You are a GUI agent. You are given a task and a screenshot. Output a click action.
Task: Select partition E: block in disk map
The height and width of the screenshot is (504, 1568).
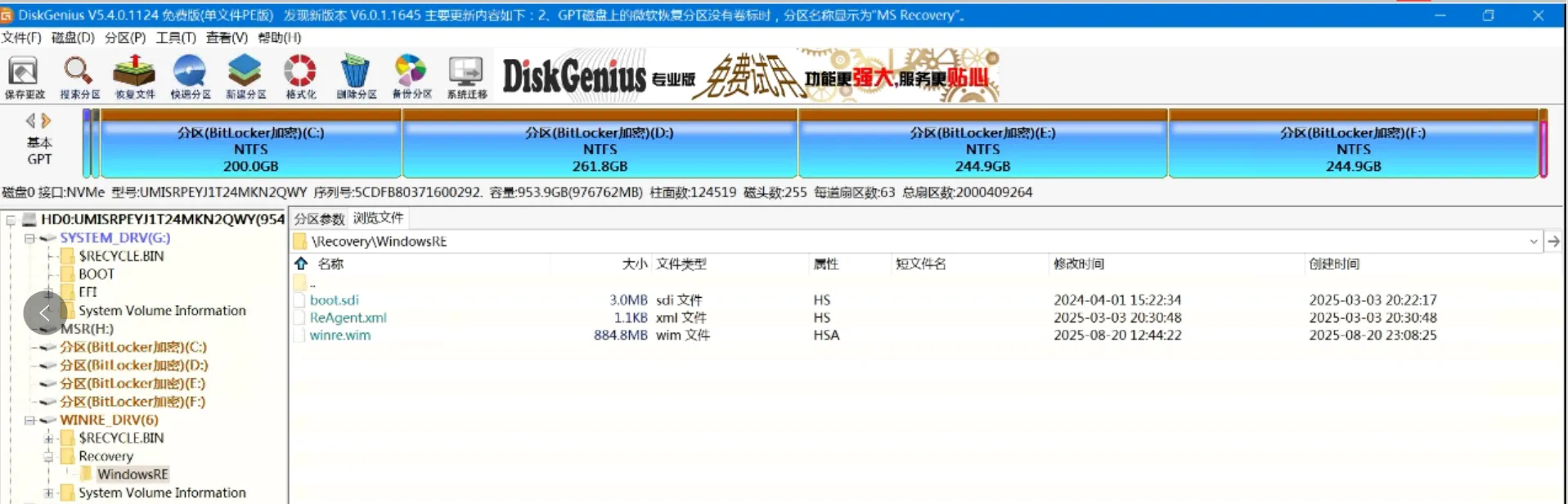(x=983, y=143)
